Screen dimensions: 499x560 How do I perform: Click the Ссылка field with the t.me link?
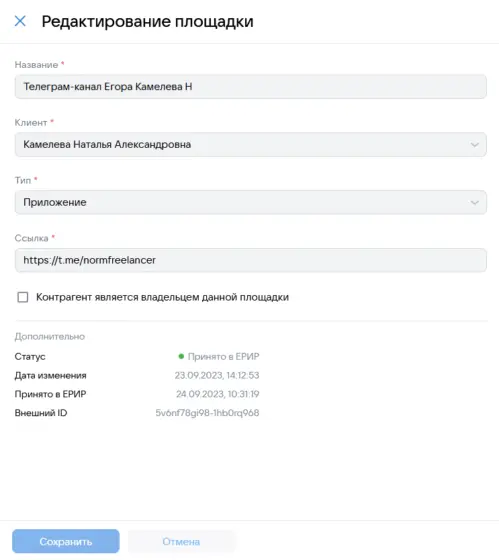pos(250,260)
